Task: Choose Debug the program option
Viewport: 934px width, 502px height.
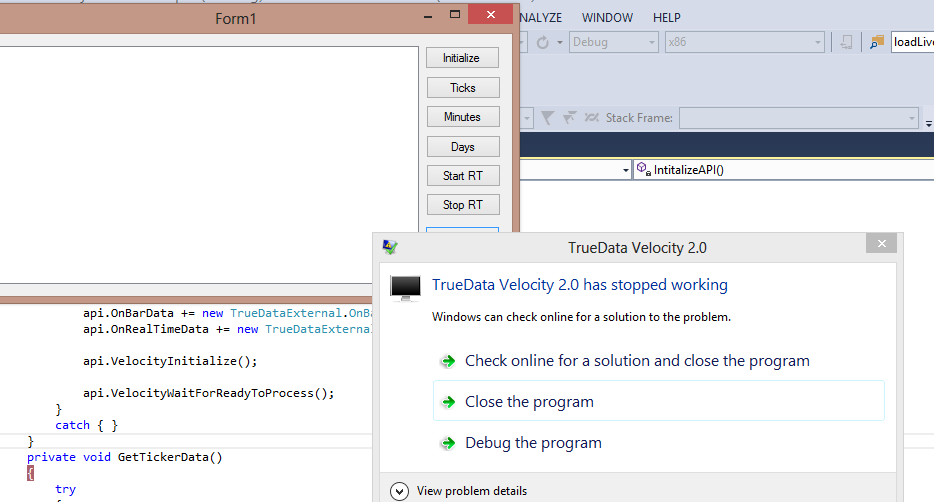Action: pos(533,443)
